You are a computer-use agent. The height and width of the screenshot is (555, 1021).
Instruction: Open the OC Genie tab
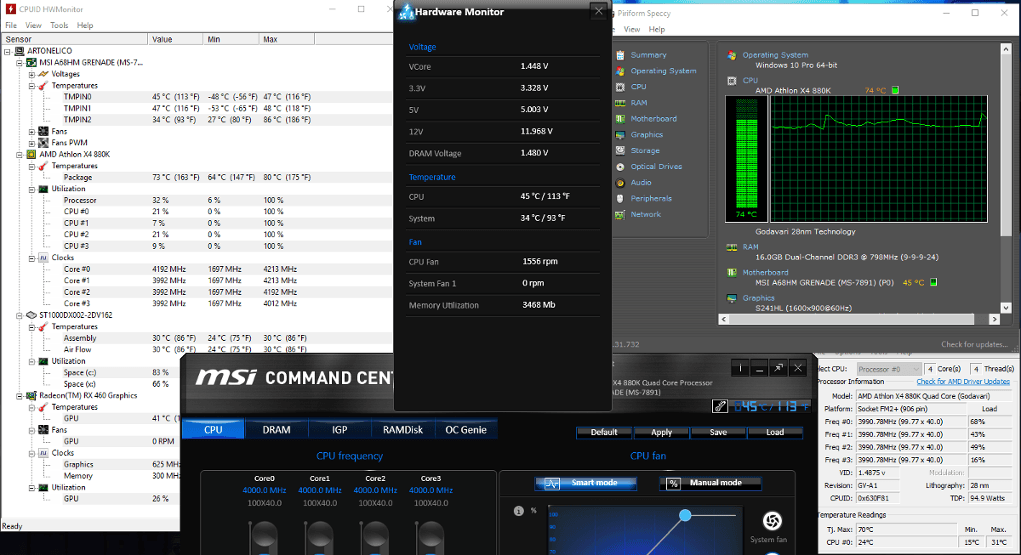(x=466, y=430)
